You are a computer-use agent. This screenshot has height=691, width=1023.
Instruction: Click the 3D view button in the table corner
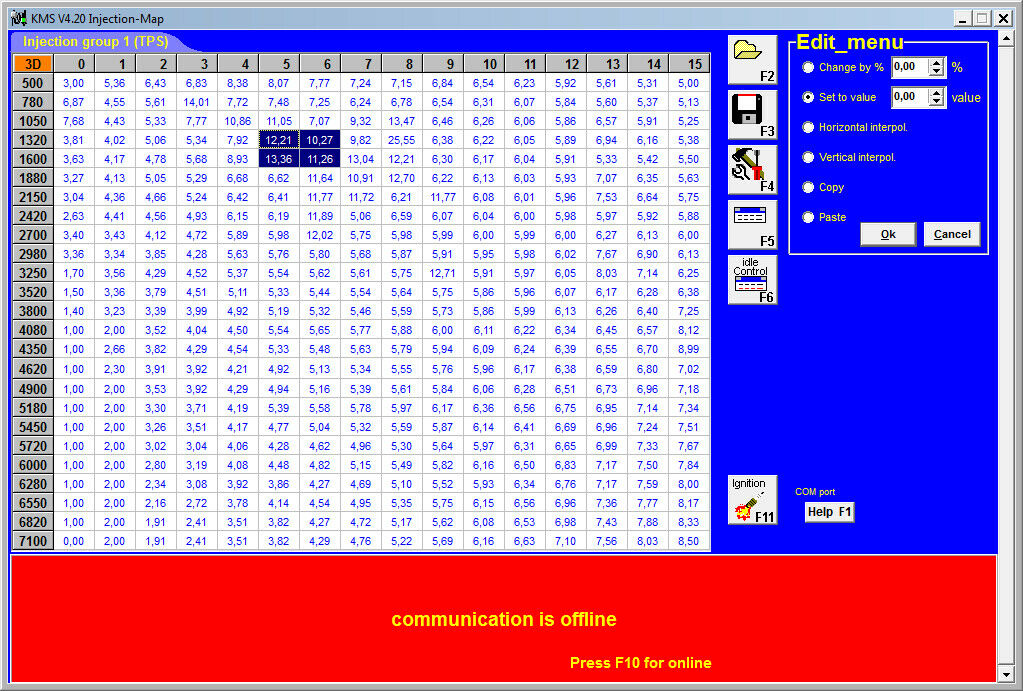click(x=33, y=64)
